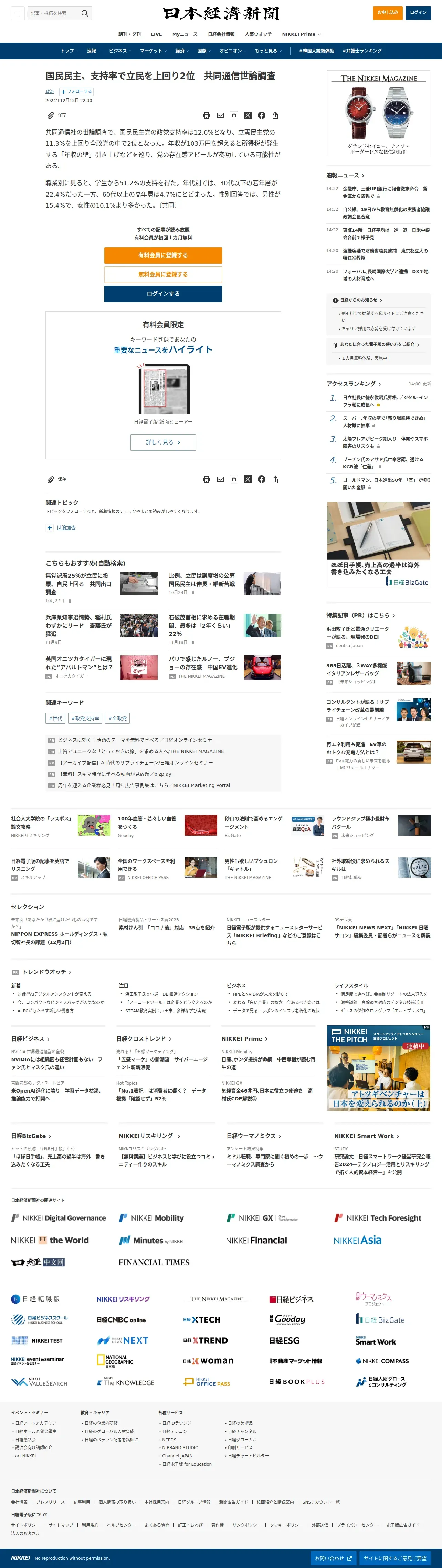Open 人事ウオッチ menu item
Image resolution: width=442 pixels, height=1568 pixels.
click(x=258, y=34)
